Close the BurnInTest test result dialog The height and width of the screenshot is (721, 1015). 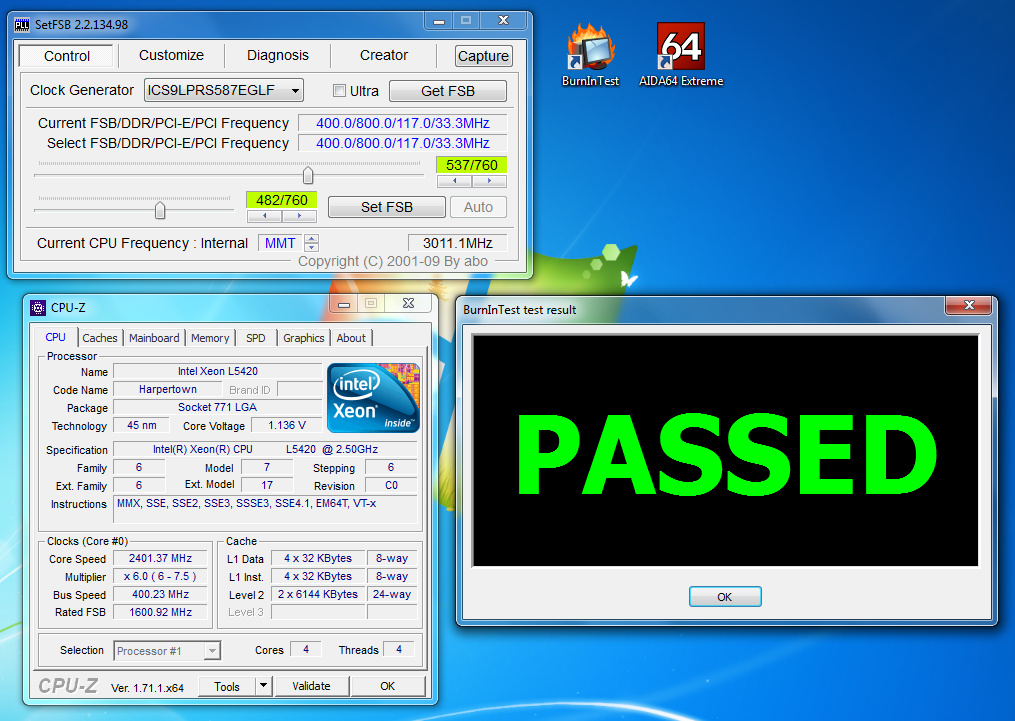[x=969, y=305]
